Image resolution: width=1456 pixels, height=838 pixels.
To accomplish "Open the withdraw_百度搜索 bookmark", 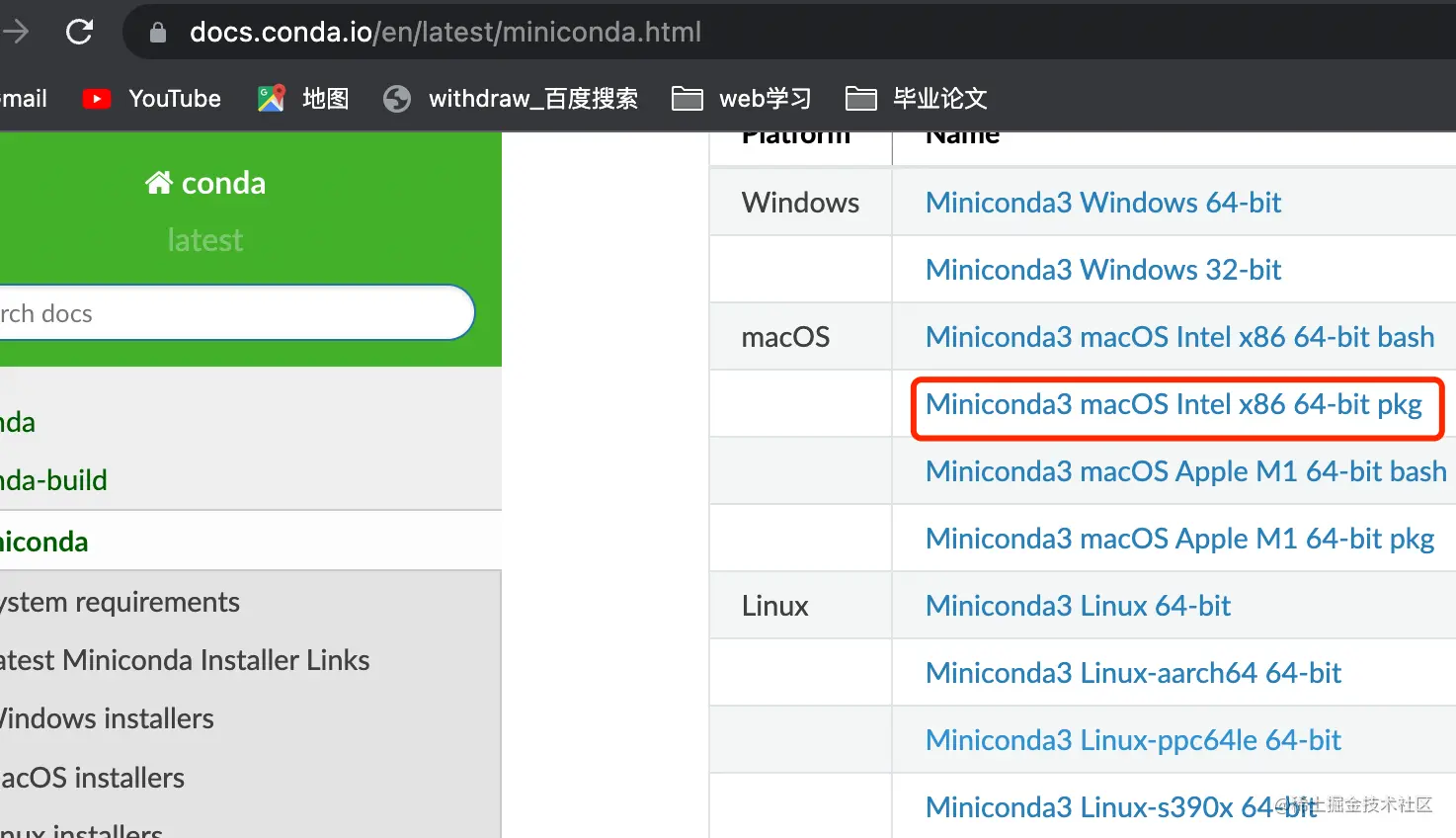I will coord(510,98).
